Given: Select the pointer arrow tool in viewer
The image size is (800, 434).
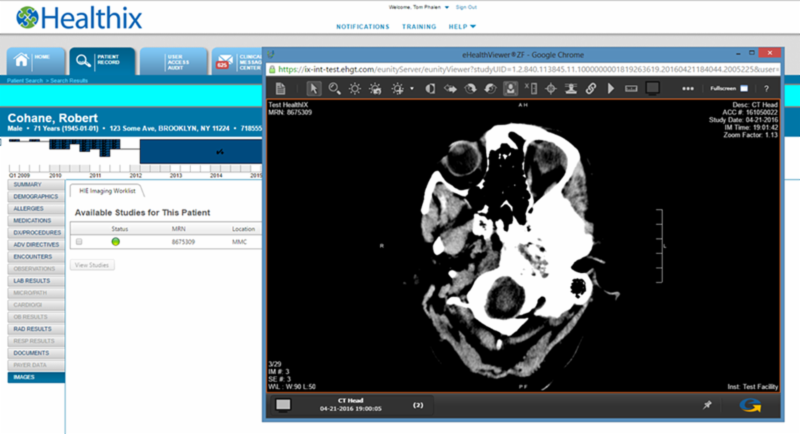Looking at the screenshot, I should 314,89.
